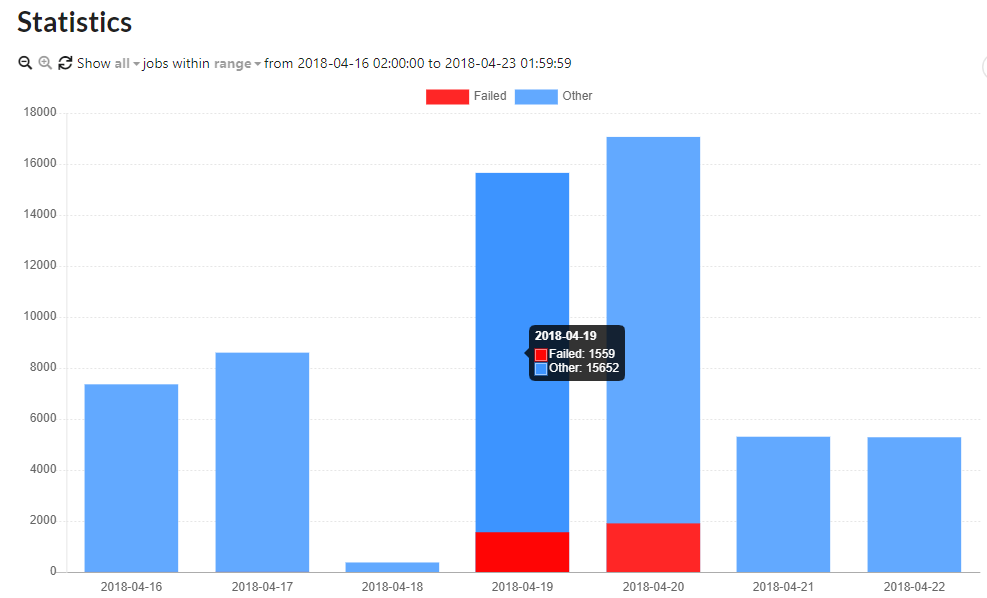Click the 2018-04-21 bar
The width and height of the screenshot is (987, 598).
[783, 503]
